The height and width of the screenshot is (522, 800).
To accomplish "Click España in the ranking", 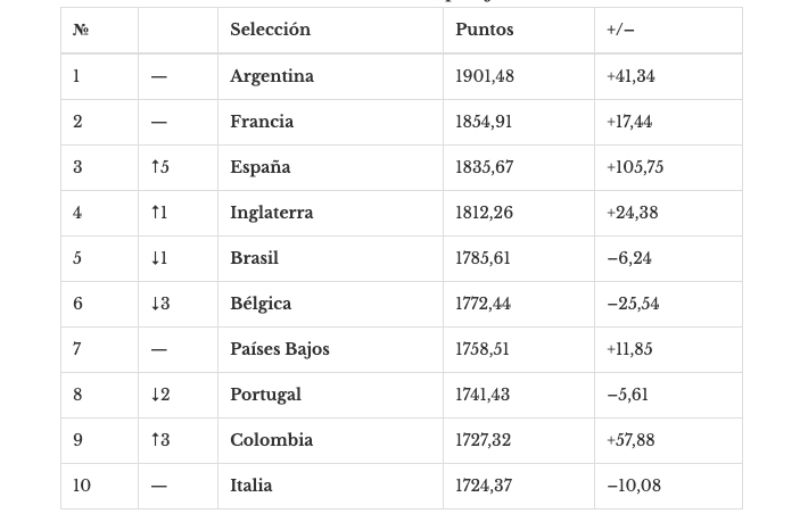I will pos(260,167).
